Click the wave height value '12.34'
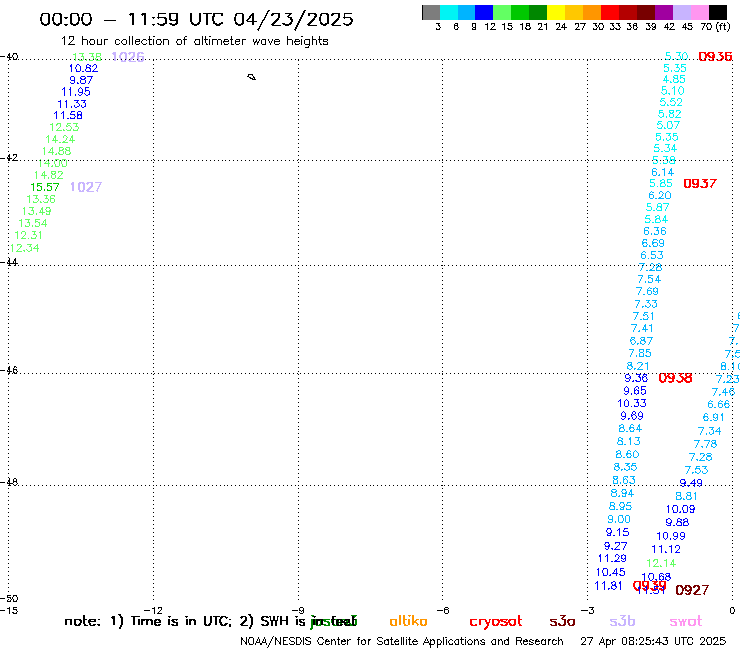Viewport: 740px width, 650px height. 25,248
